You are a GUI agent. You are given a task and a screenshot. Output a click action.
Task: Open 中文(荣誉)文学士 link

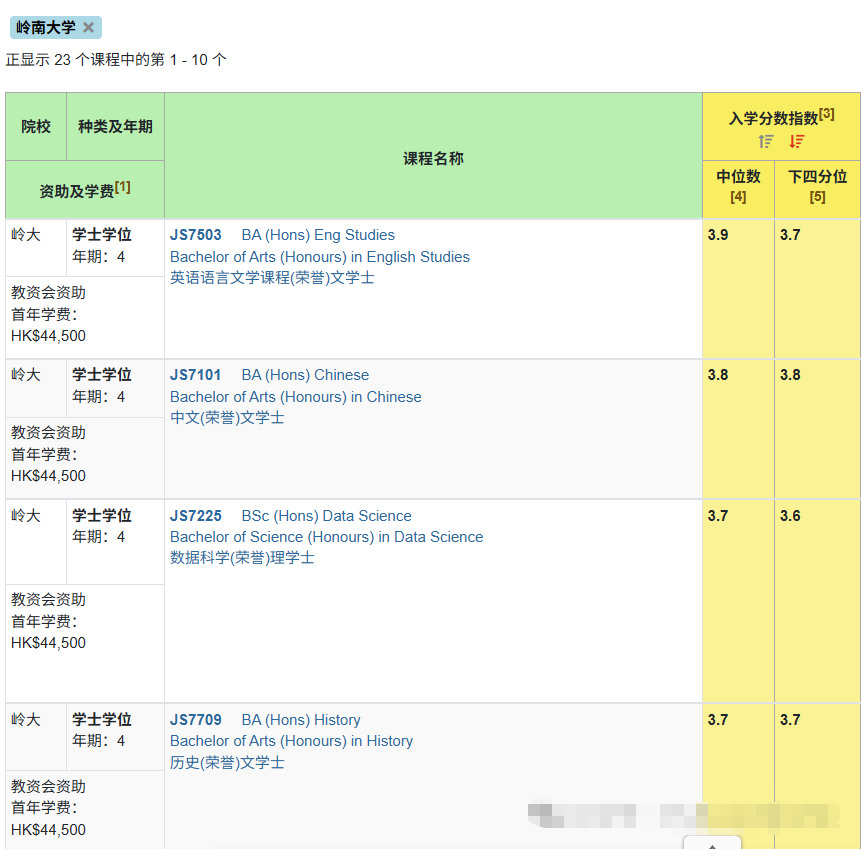point(227,418)
